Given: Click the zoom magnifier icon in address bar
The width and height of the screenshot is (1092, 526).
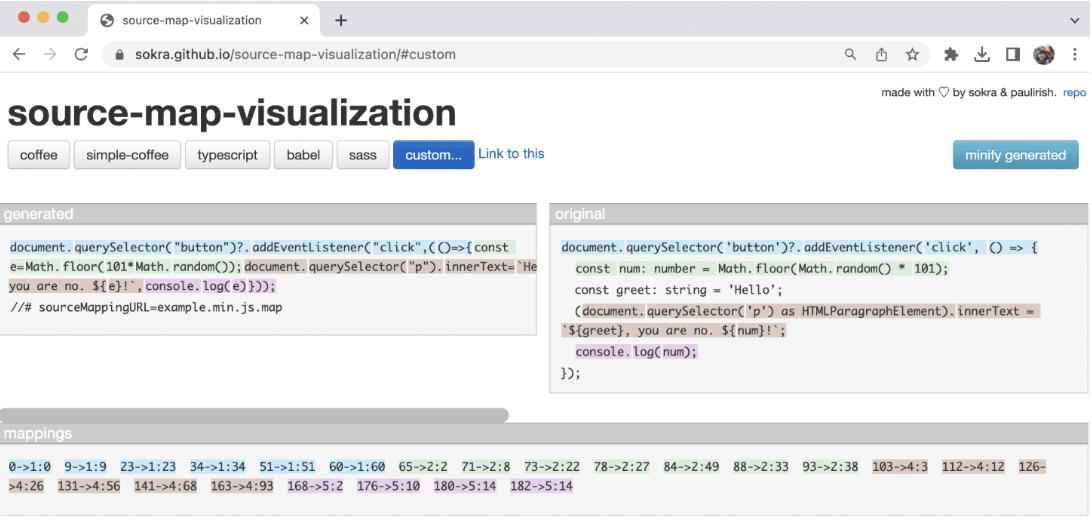Looking at the screenshot, I should click(x=850, y=54).
